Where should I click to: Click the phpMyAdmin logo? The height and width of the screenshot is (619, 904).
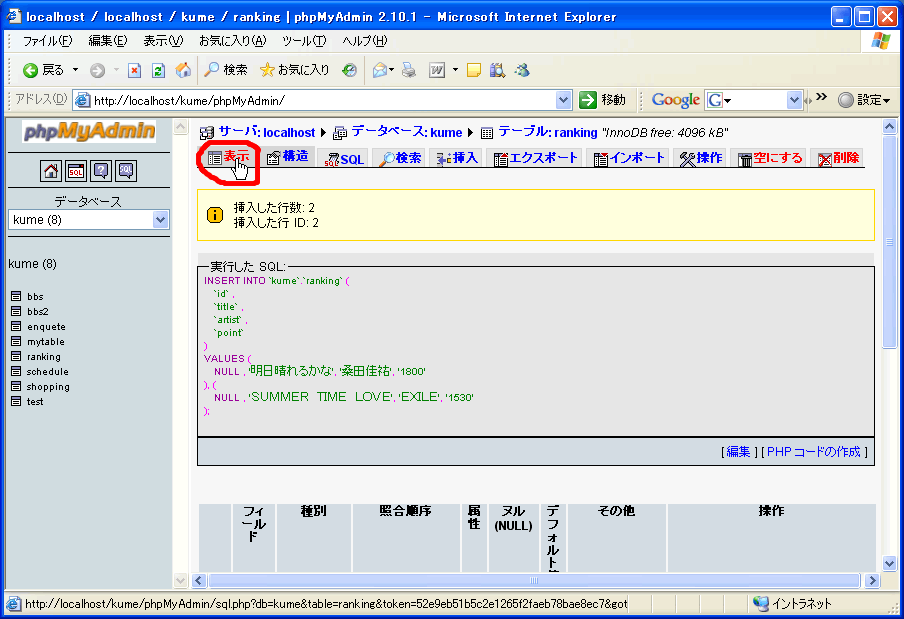pos(89,132)
